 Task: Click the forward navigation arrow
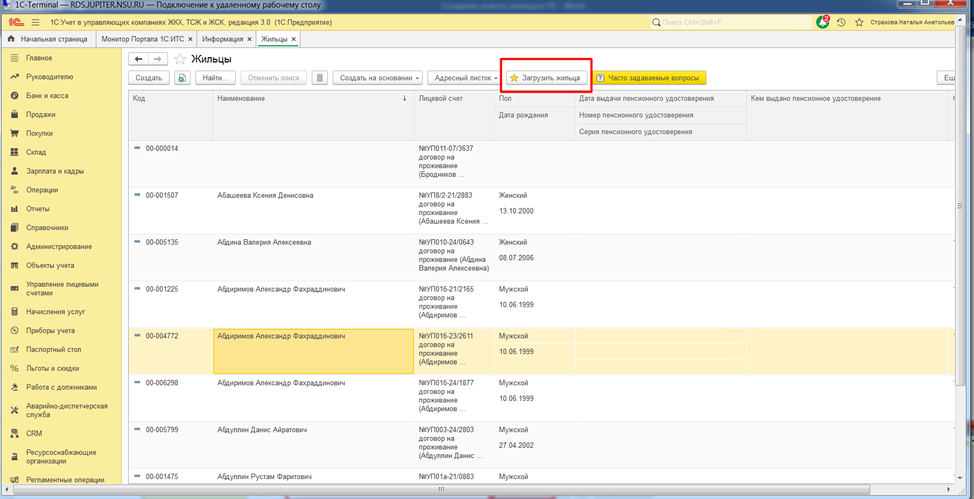[x=158, y=59]
